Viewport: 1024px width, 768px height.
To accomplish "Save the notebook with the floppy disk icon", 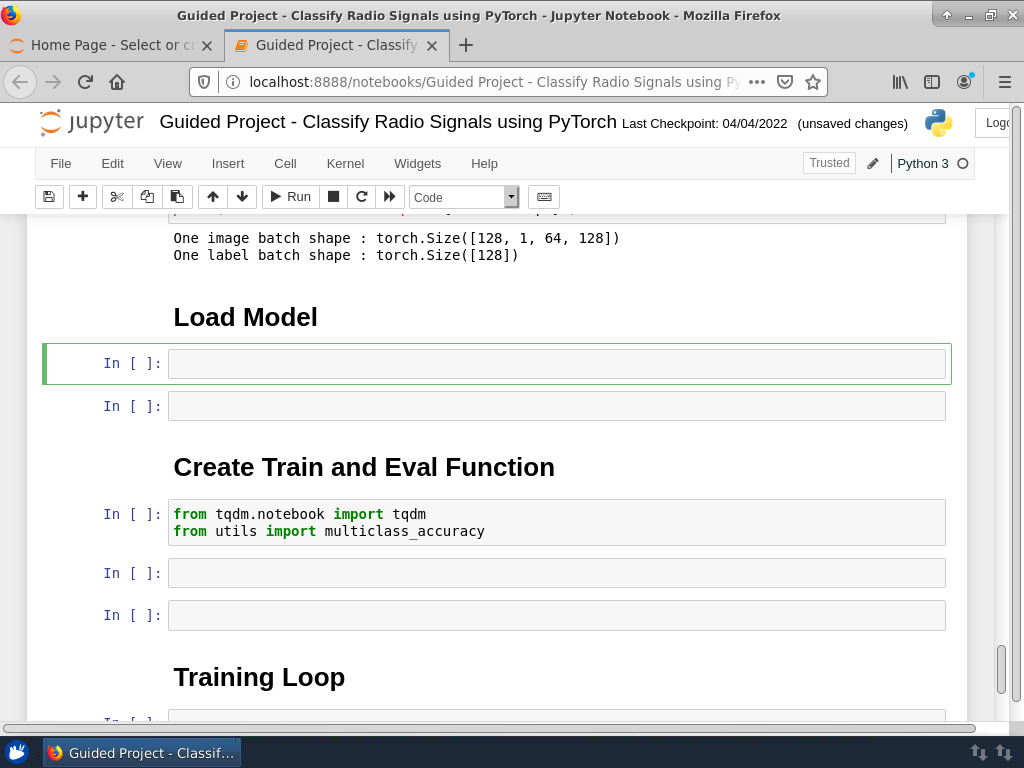I will [49, 197].
